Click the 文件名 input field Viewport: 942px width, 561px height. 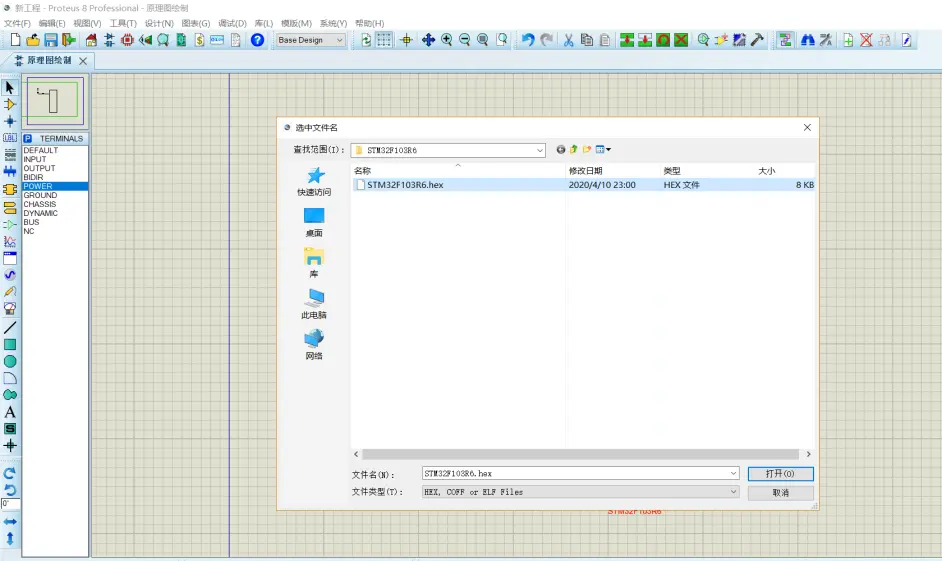pos(575,473)
